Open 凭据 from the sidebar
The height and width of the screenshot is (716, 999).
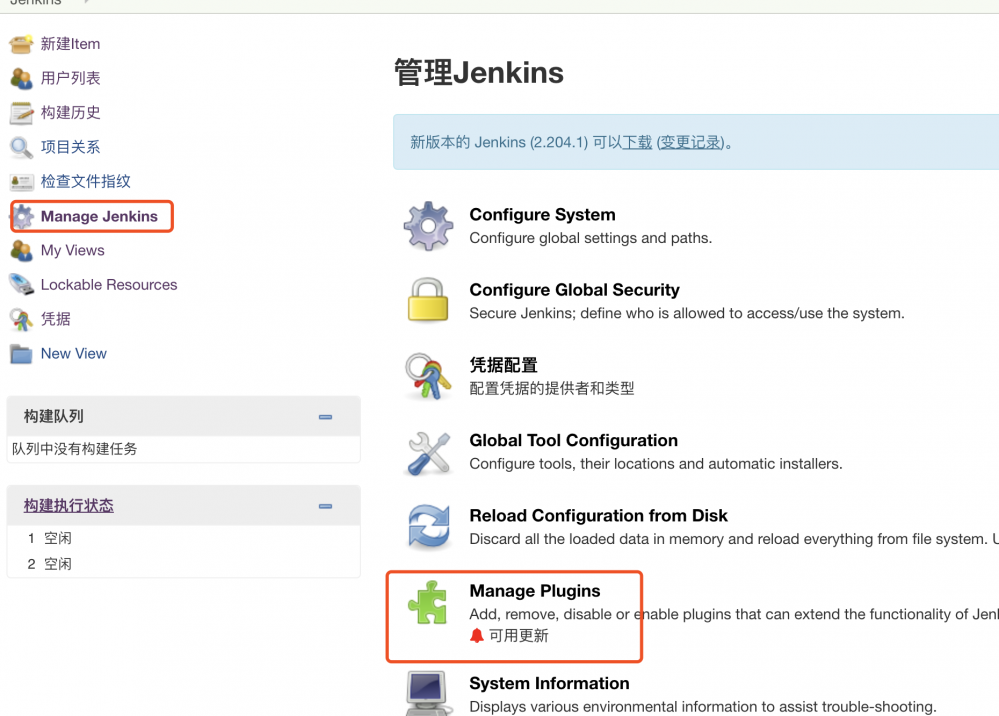coord(54,318)
